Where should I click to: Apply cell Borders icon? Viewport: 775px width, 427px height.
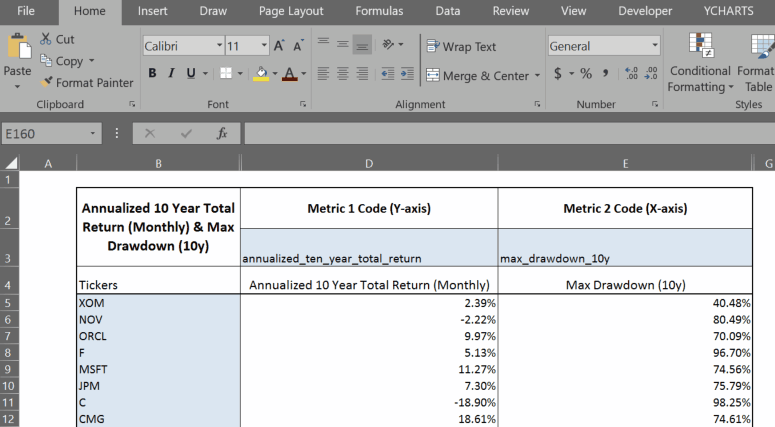(x=226, y=73)
